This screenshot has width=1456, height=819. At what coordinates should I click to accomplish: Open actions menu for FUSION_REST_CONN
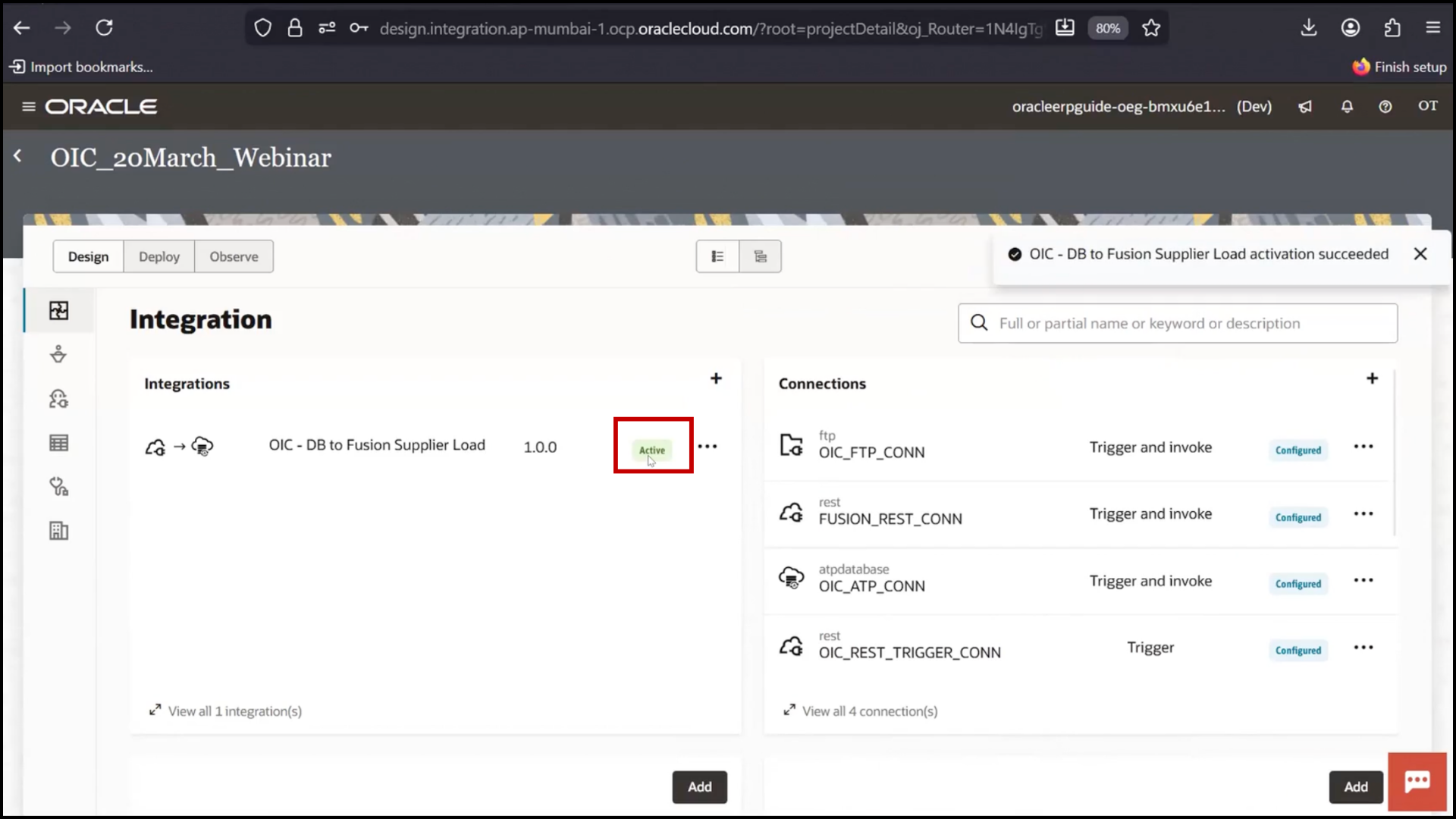click(1363, 513)
